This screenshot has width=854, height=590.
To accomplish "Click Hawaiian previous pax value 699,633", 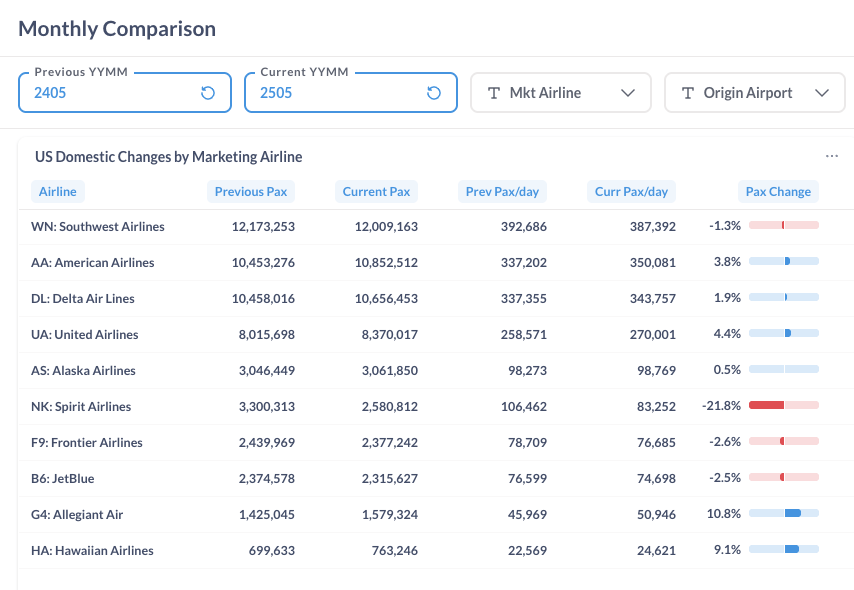I will pos(272,550).
